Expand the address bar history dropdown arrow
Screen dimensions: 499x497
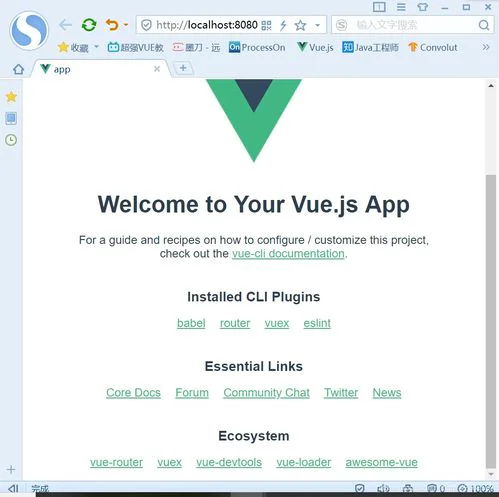[318, 25]
